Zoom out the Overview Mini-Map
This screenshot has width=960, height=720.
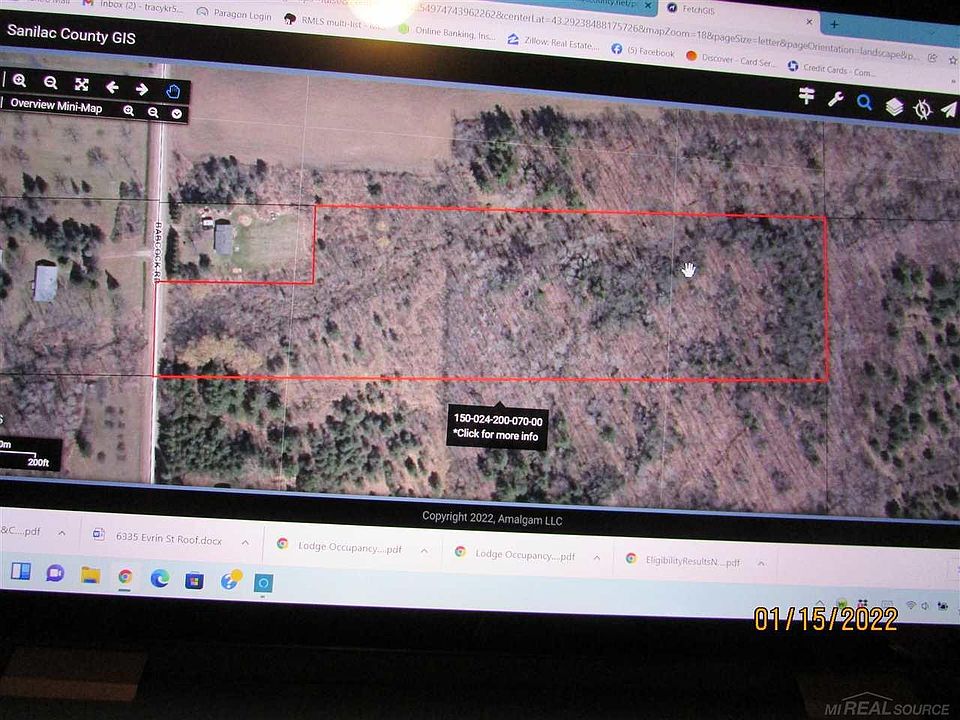pos(153,112)
